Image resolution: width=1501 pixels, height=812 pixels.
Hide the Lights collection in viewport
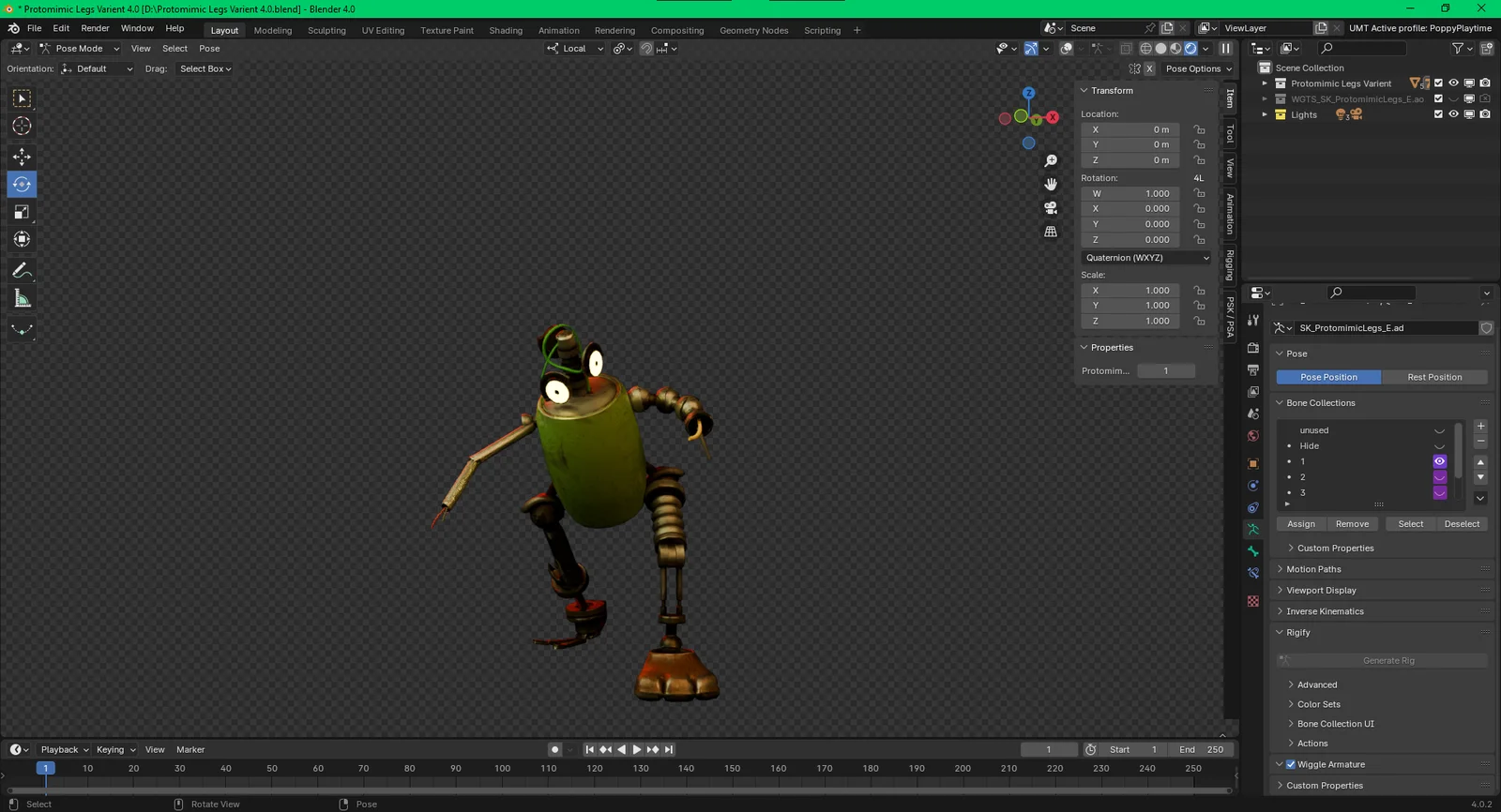click(1454, 114)
